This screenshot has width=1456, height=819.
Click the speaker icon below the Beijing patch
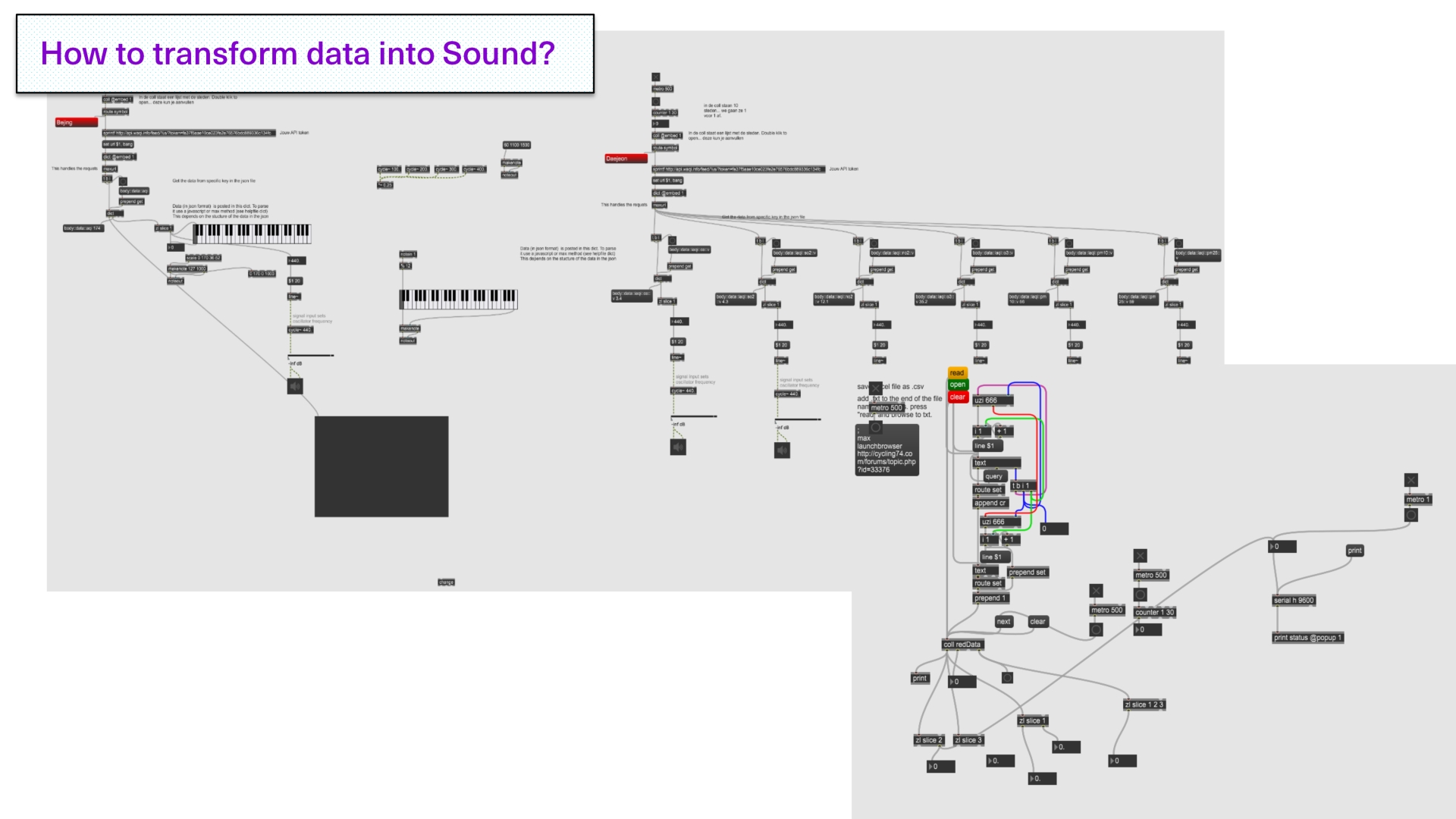point(295,387)
